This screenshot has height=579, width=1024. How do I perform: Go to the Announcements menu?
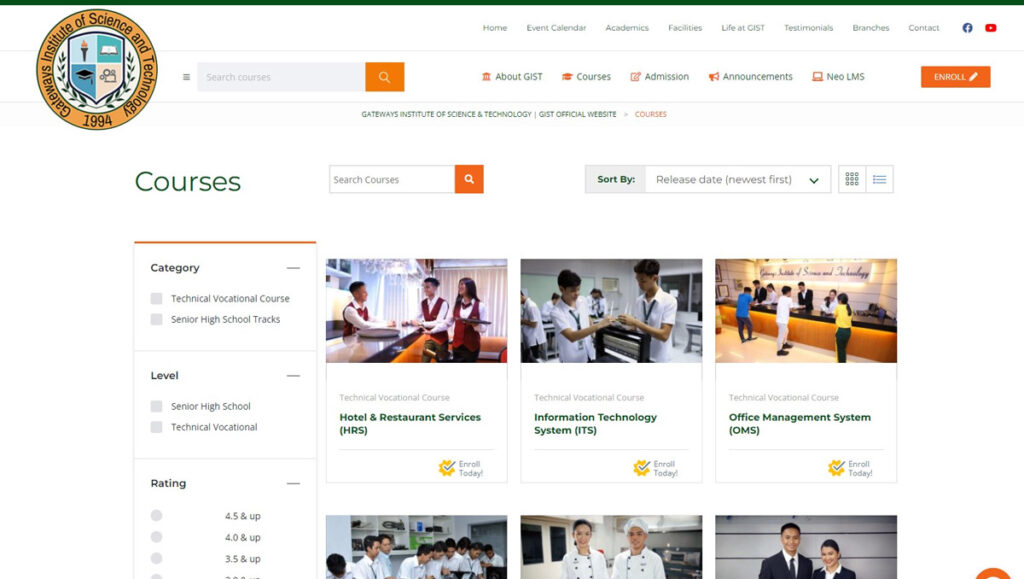point(750,77)
